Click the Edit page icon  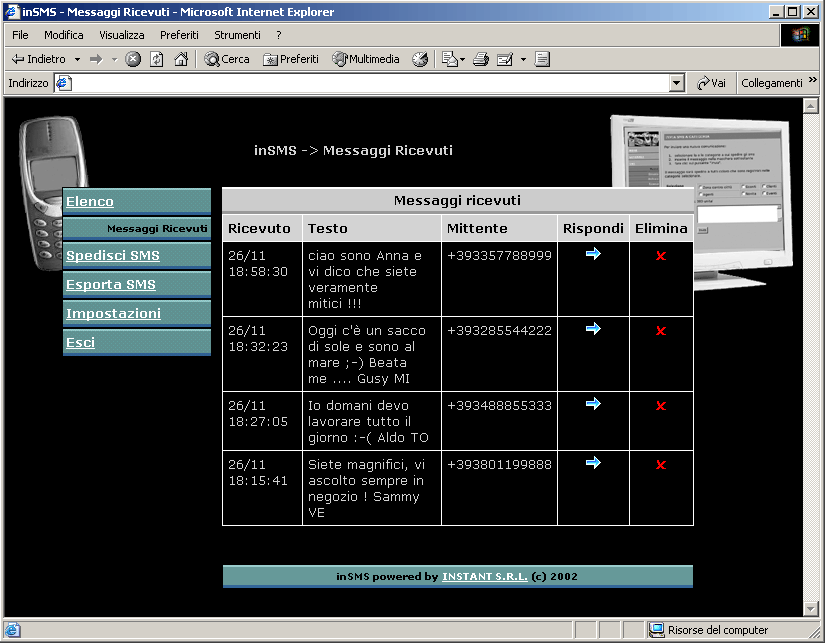tap(505, 59)
